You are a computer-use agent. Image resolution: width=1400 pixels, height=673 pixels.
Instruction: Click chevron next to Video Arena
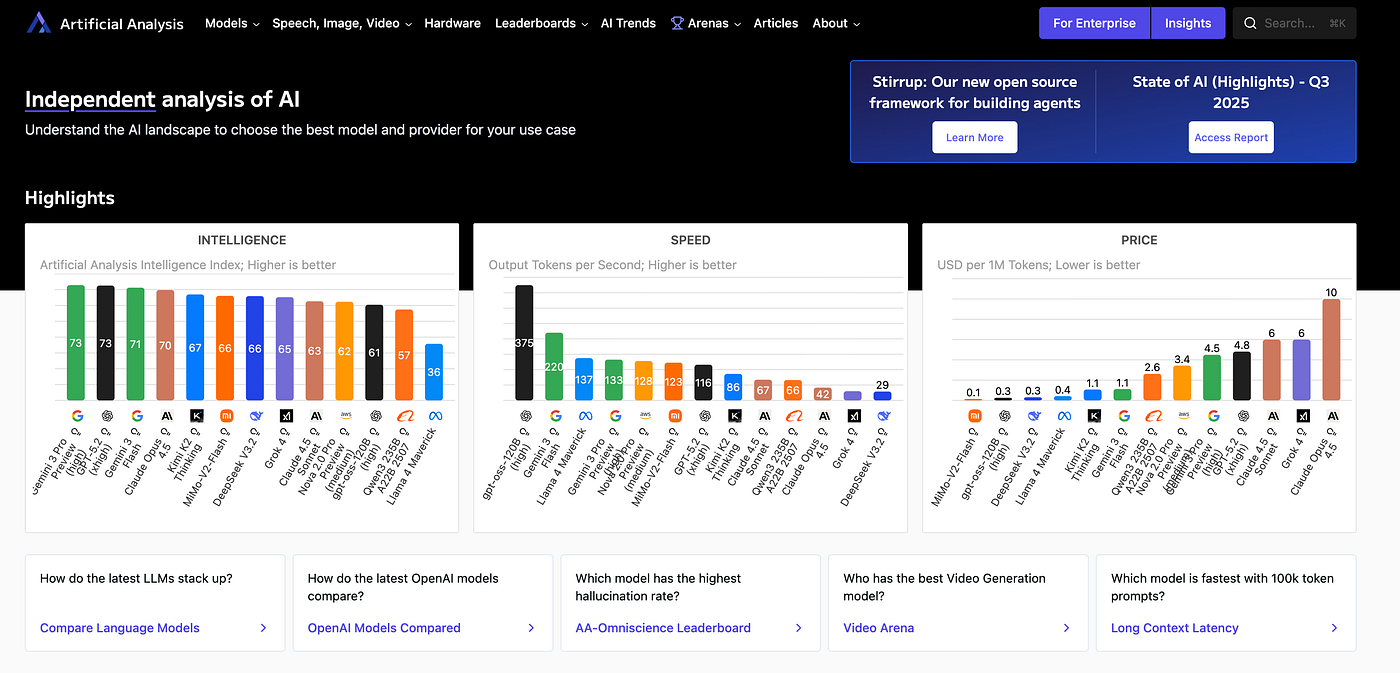1067,628
